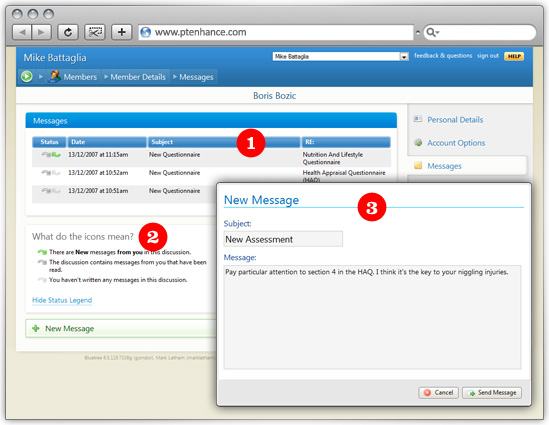The image size is (549, 425).
Task: Click the read-messages legend icon
Action: [x=42, y=262]
